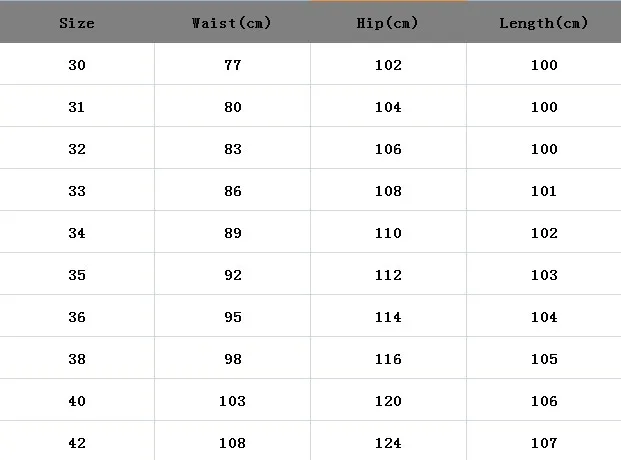Viewport: 621px width, 460px height.
Task: Click hip value 114 cell
Action: [x=388, y=316]
